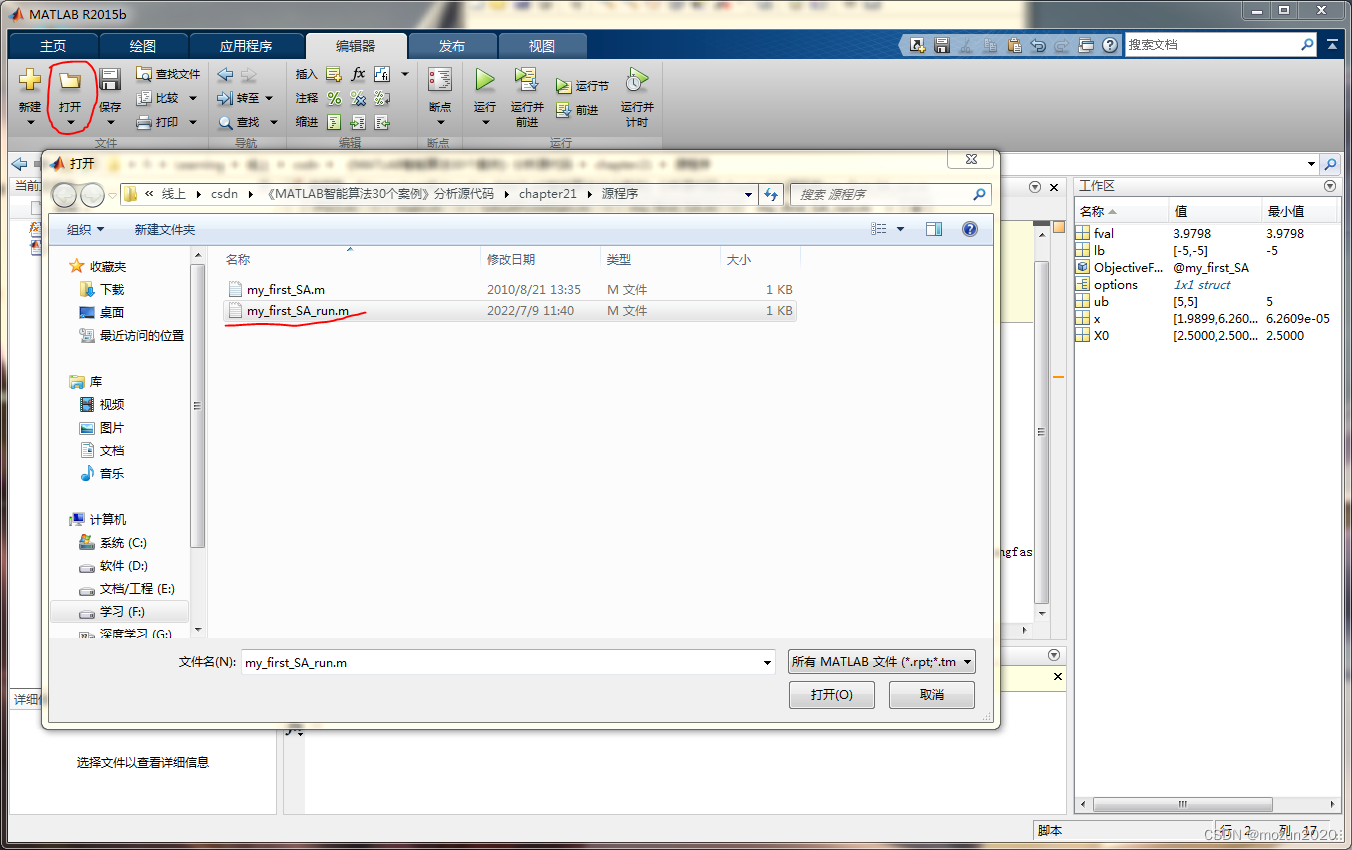1352x850 pixels.
Task: Click the decrease indent icon
Action: coord(382,122)
